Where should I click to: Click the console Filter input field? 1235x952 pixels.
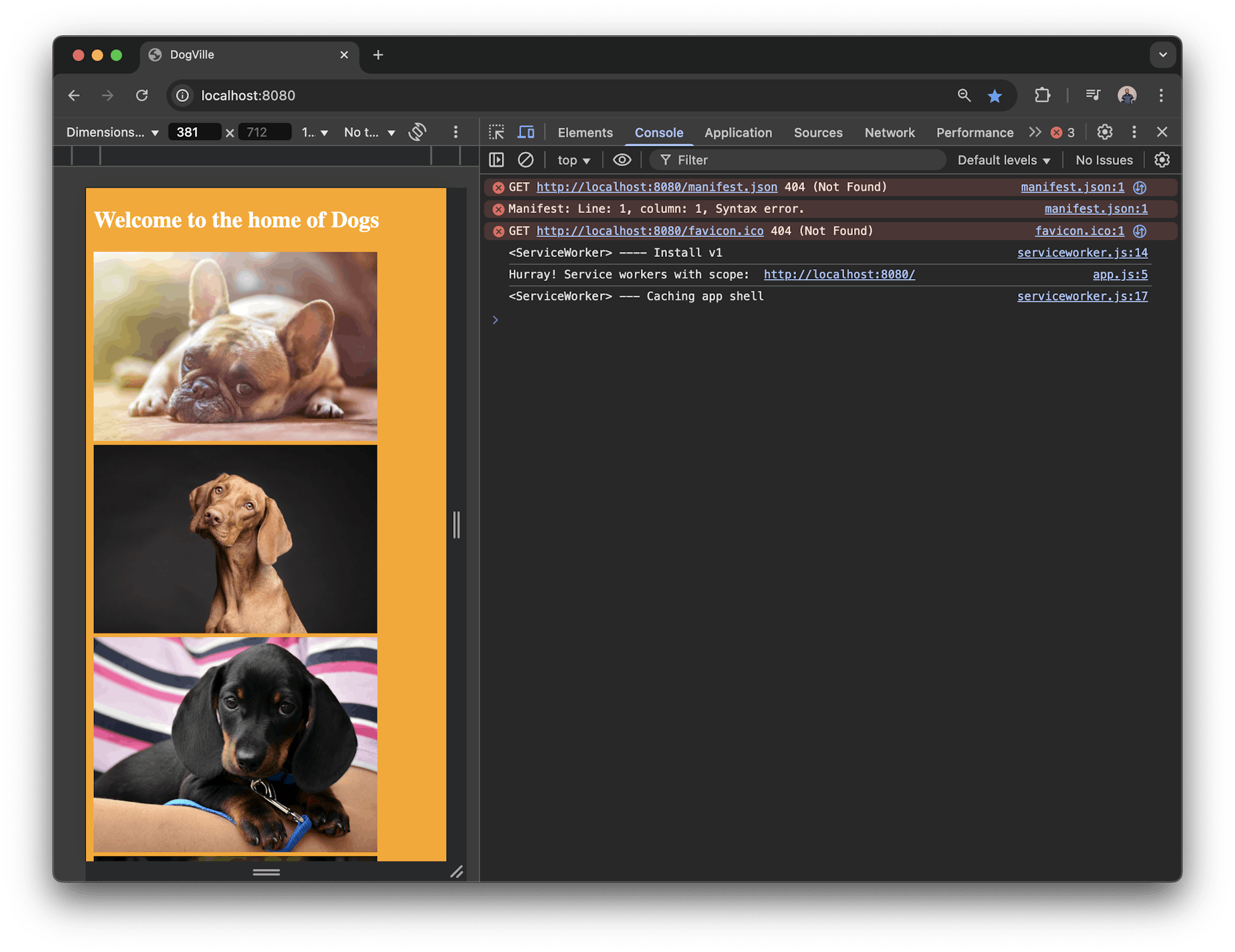803,160
